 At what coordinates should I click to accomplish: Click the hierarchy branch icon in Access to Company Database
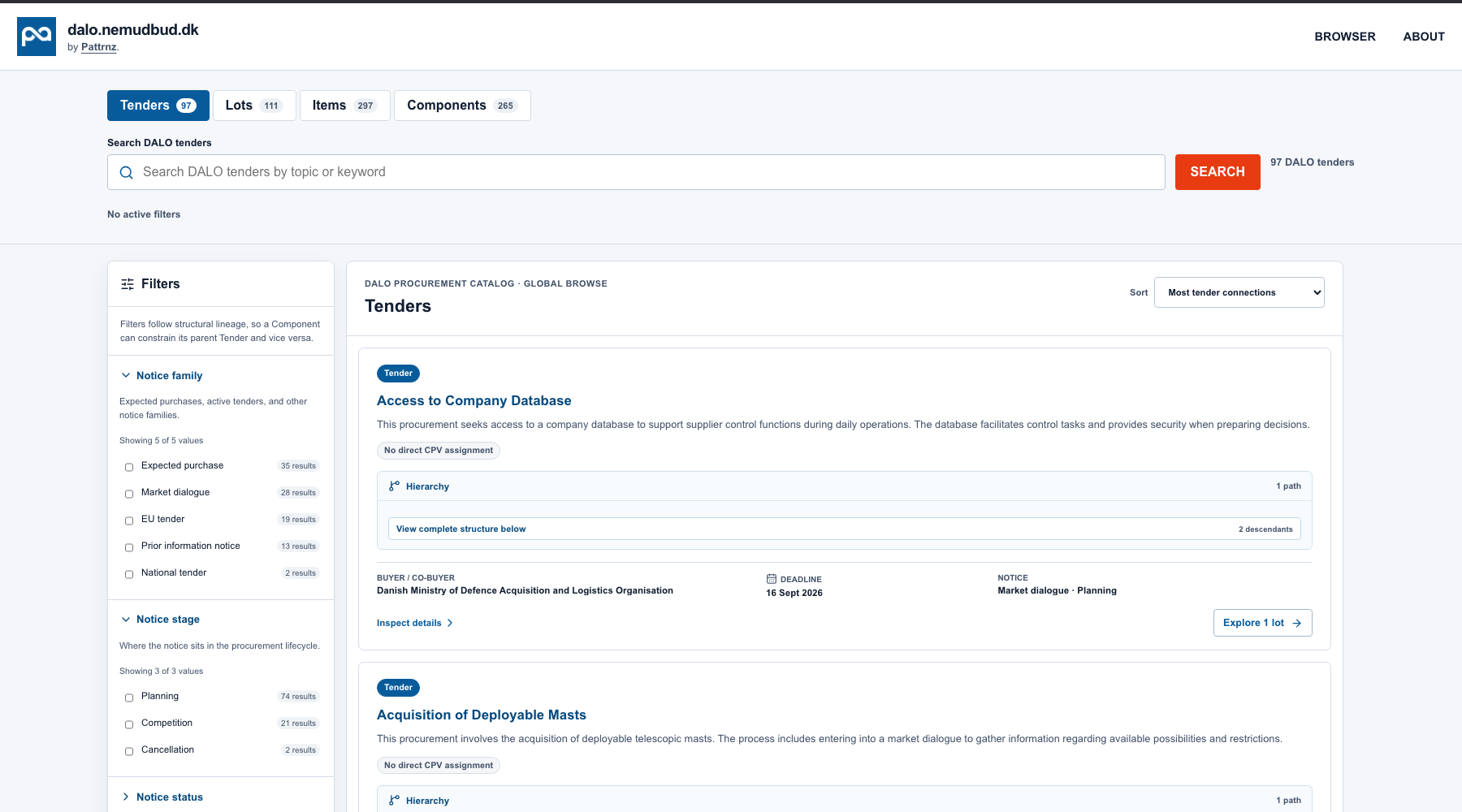click(394, 486)
